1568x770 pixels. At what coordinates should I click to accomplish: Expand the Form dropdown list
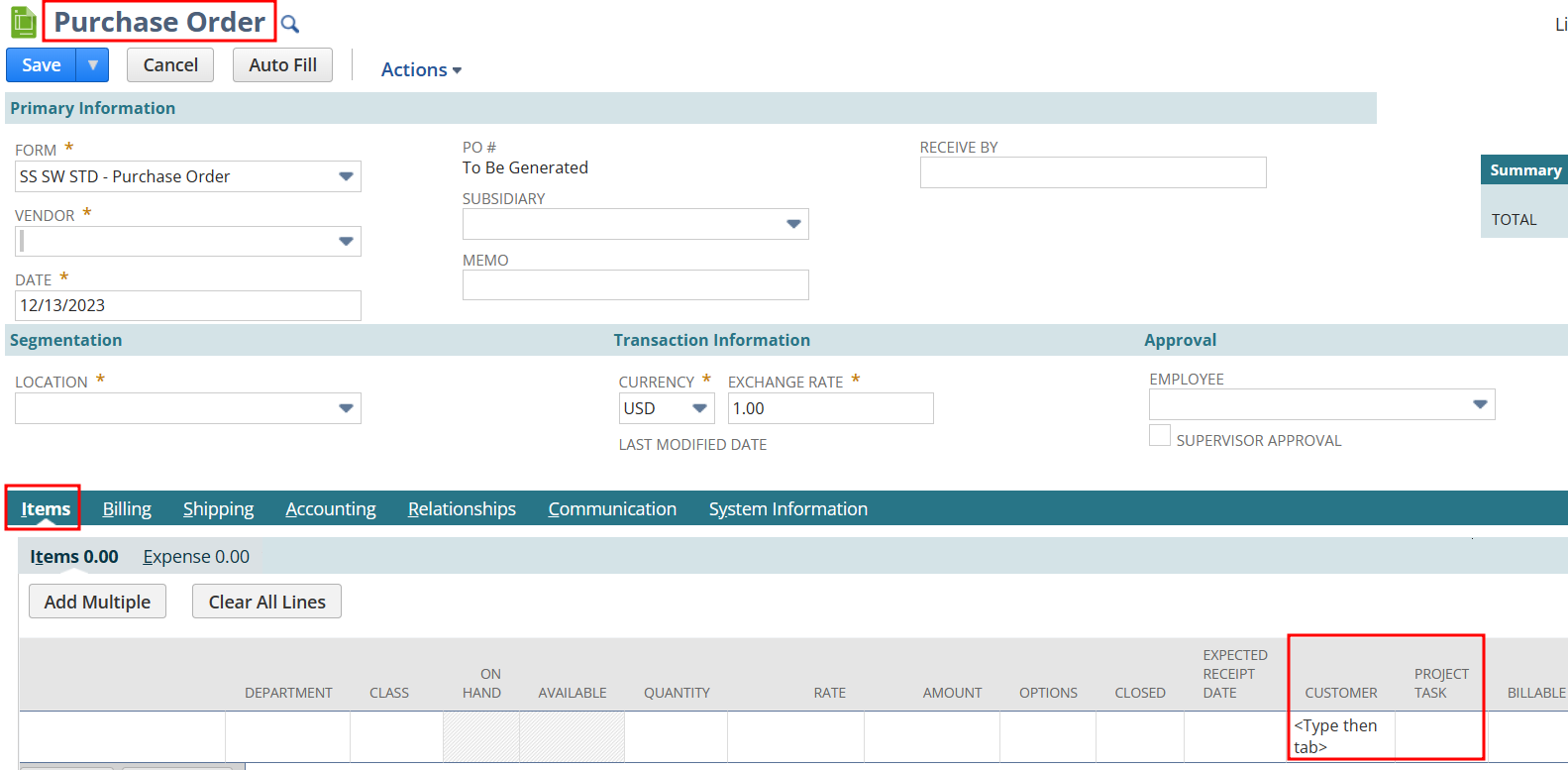[x=346, y=176]
